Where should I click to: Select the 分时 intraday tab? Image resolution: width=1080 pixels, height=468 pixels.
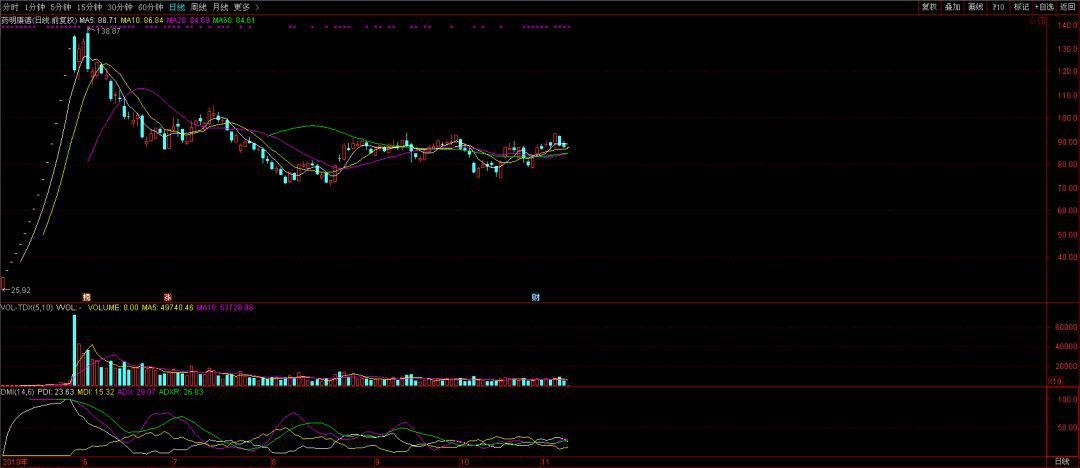[x=11, y=6]
